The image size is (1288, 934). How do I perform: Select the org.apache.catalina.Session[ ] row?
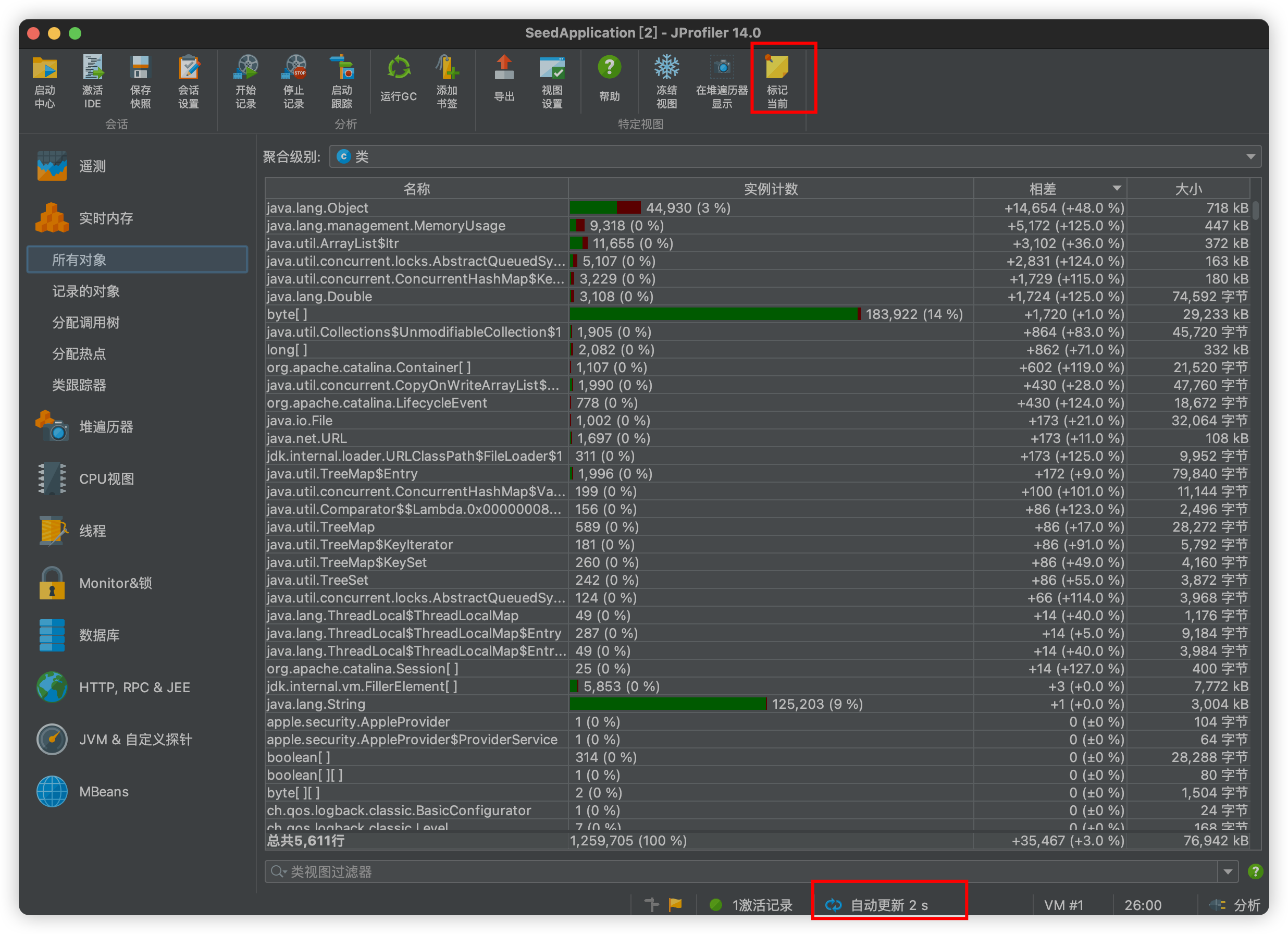[x=758, y=669]
